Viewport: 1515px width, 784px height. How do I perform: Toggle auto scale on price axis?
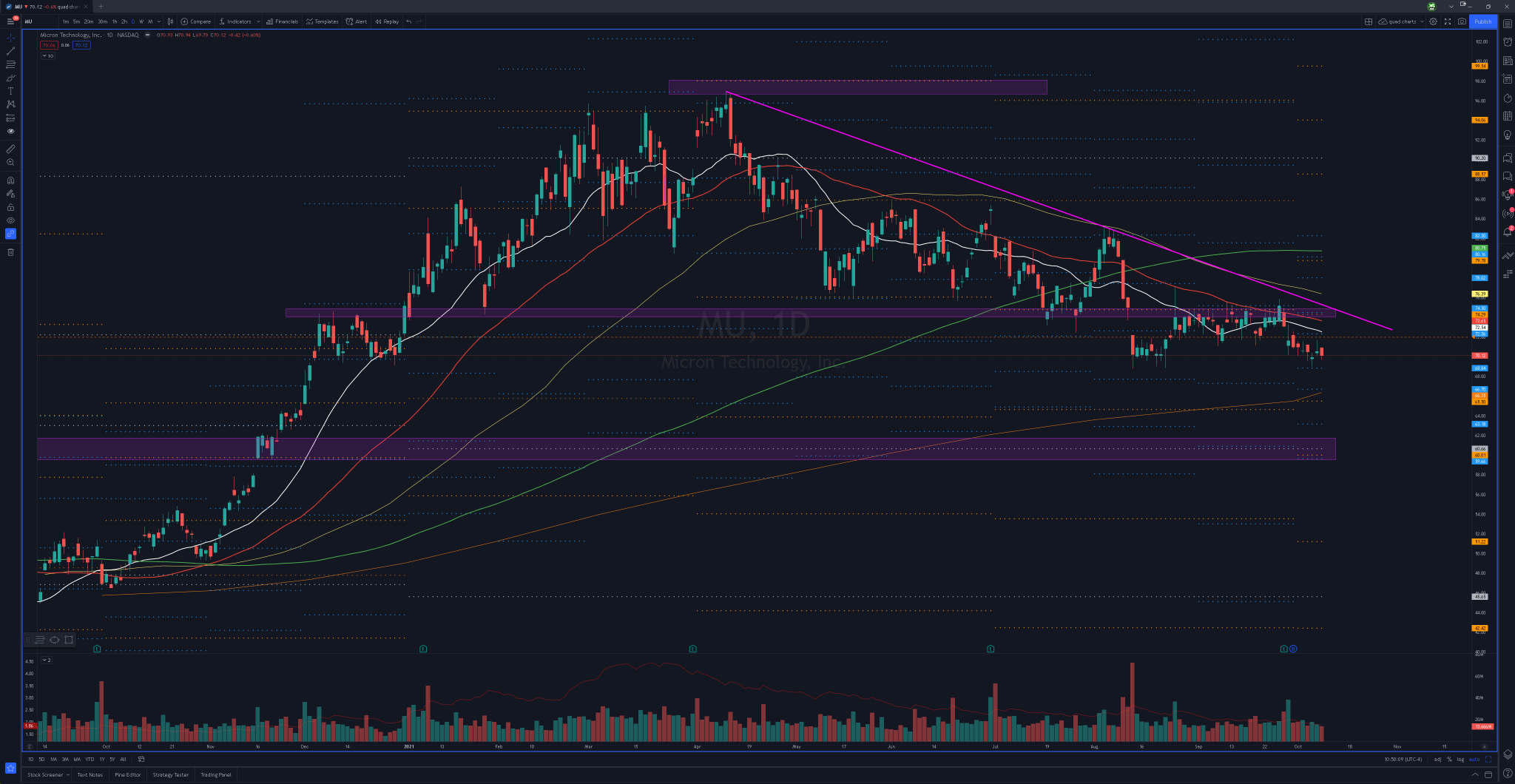[x=1474, y=759]
